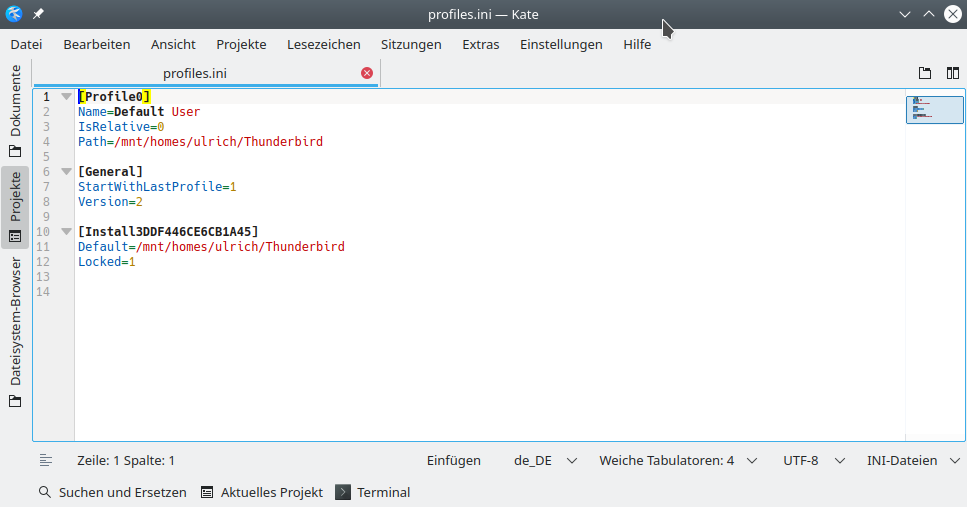Screen dimensions: 967x507
Task: Open the Einstellungen menu
Action: click(561, 44)
